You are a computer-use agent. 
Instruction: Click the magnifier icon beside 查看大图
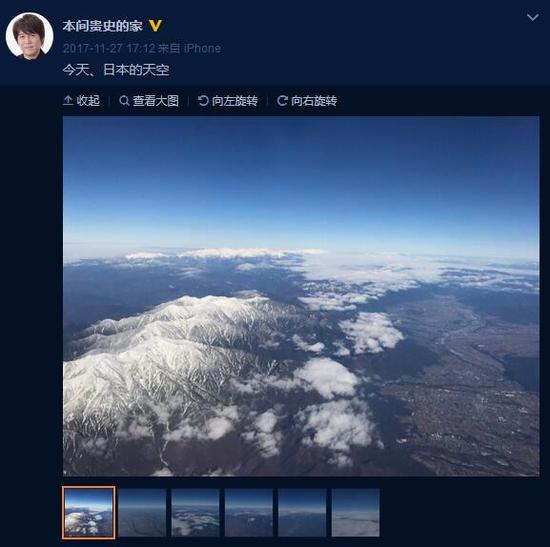click(124, 101)
